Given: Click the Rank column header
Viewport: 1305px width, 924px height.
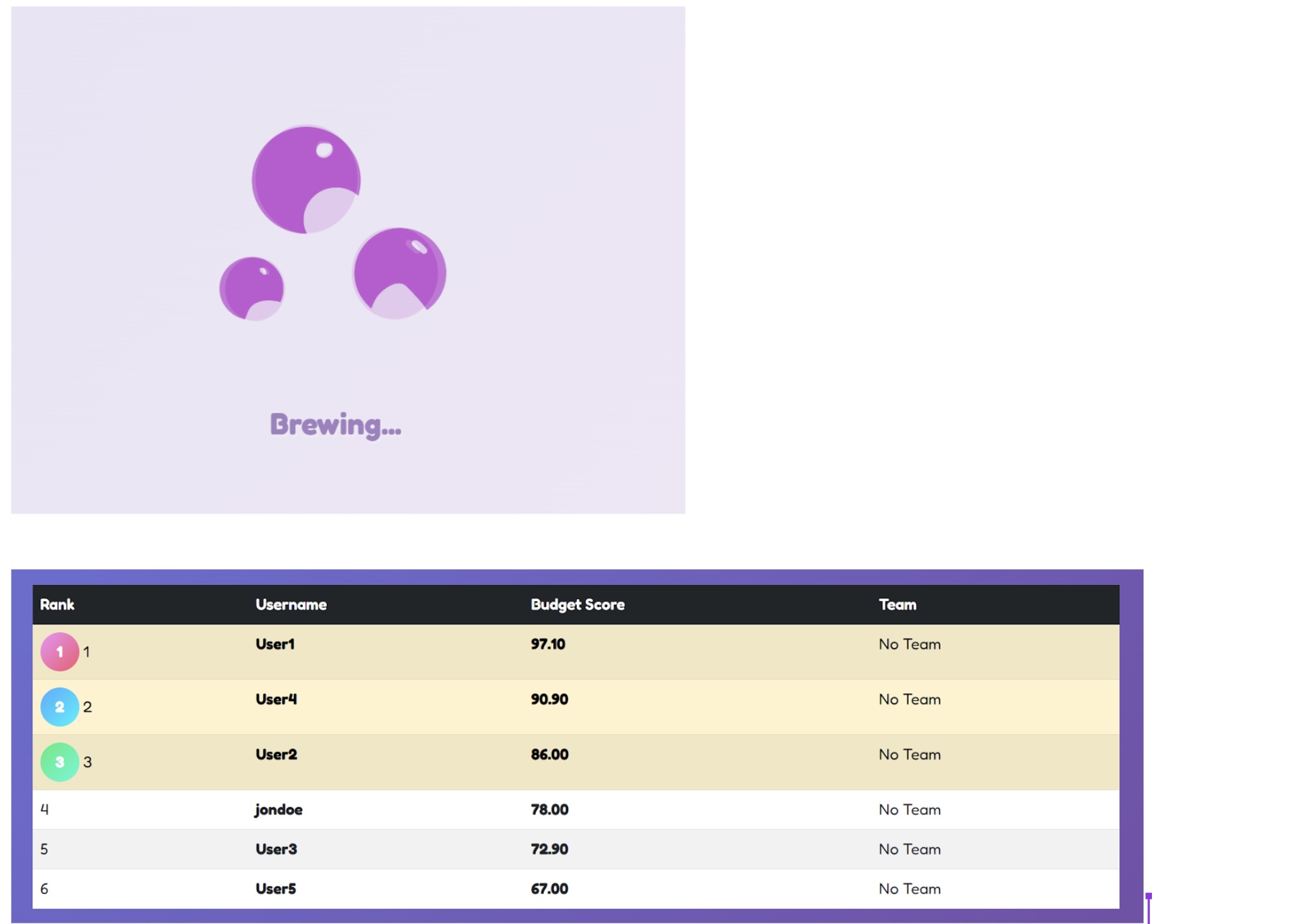Looking at the screenshot, I should [57, 604].
